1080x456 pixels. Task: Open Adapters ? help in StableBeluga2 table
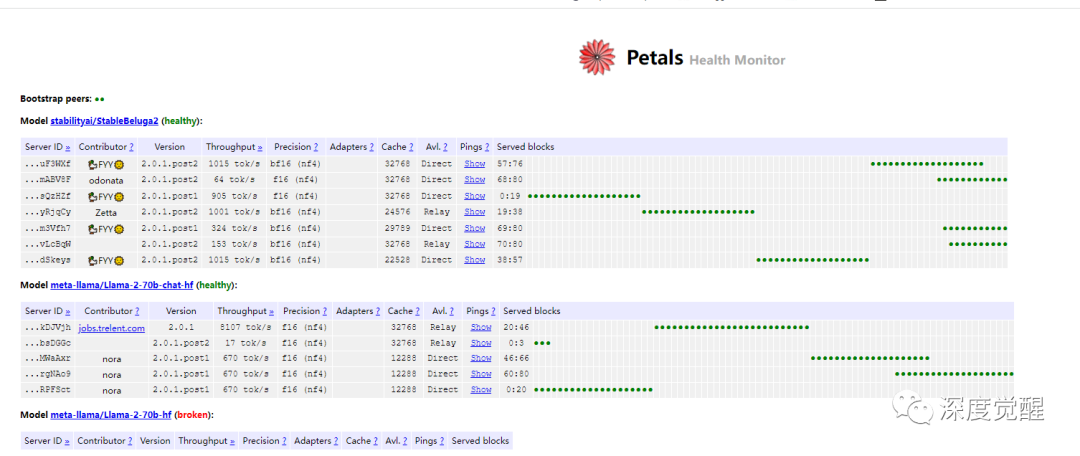[371, 147]
